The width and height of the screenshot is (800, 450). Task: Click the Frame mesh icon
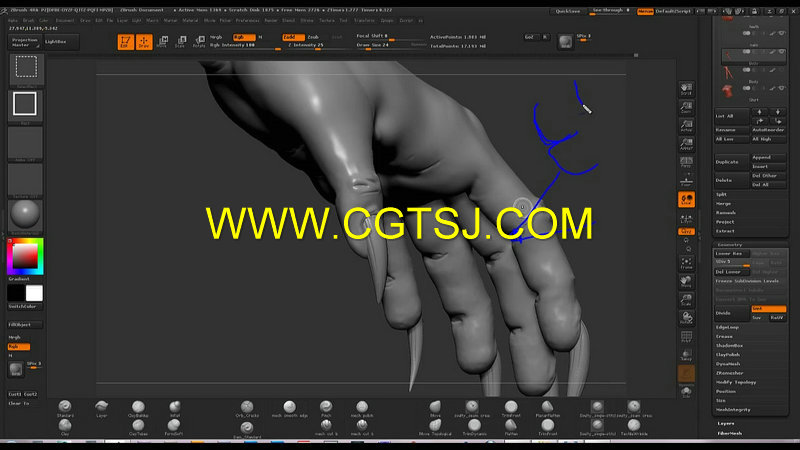686,263
